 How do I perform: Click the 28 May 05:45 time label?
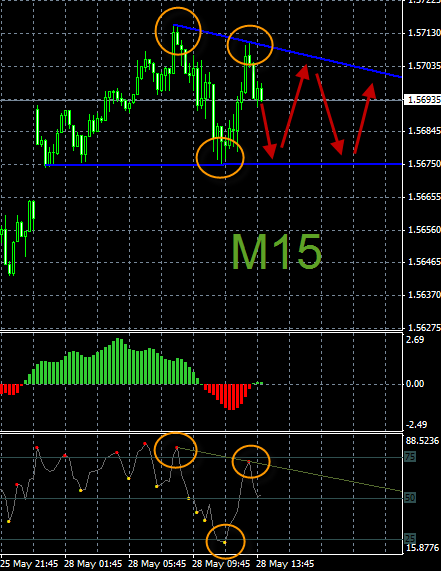tap(157, 564)
